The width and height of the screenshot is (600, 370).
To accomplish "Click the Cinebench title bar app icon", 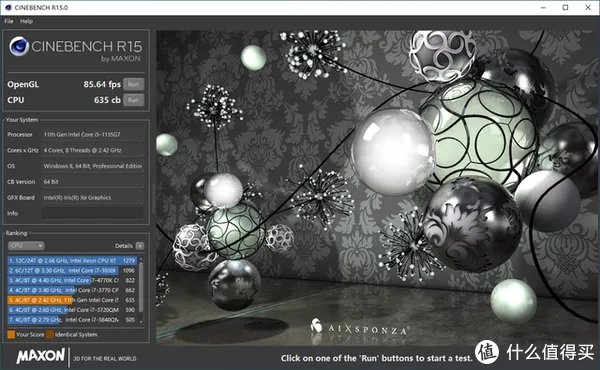I will click(8, 8).
